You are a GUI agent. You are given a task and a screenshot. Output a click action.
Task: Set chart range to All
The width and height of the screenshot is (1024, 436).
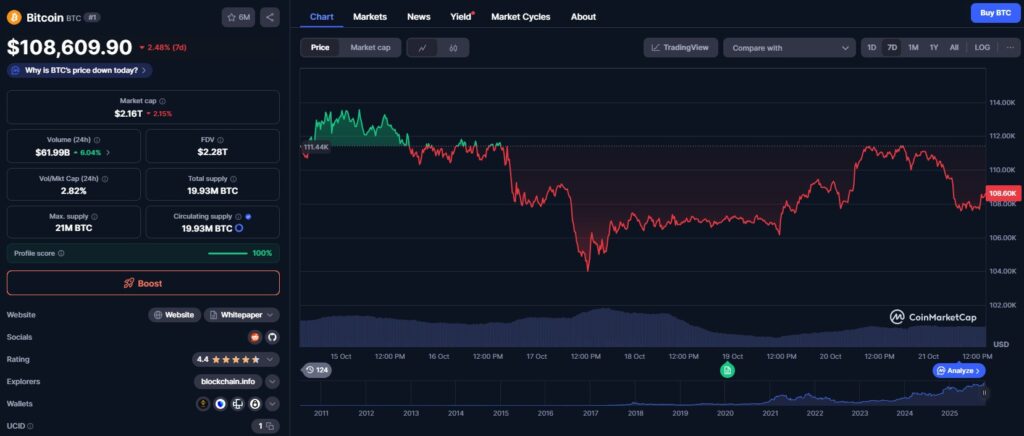click(954, 48)
